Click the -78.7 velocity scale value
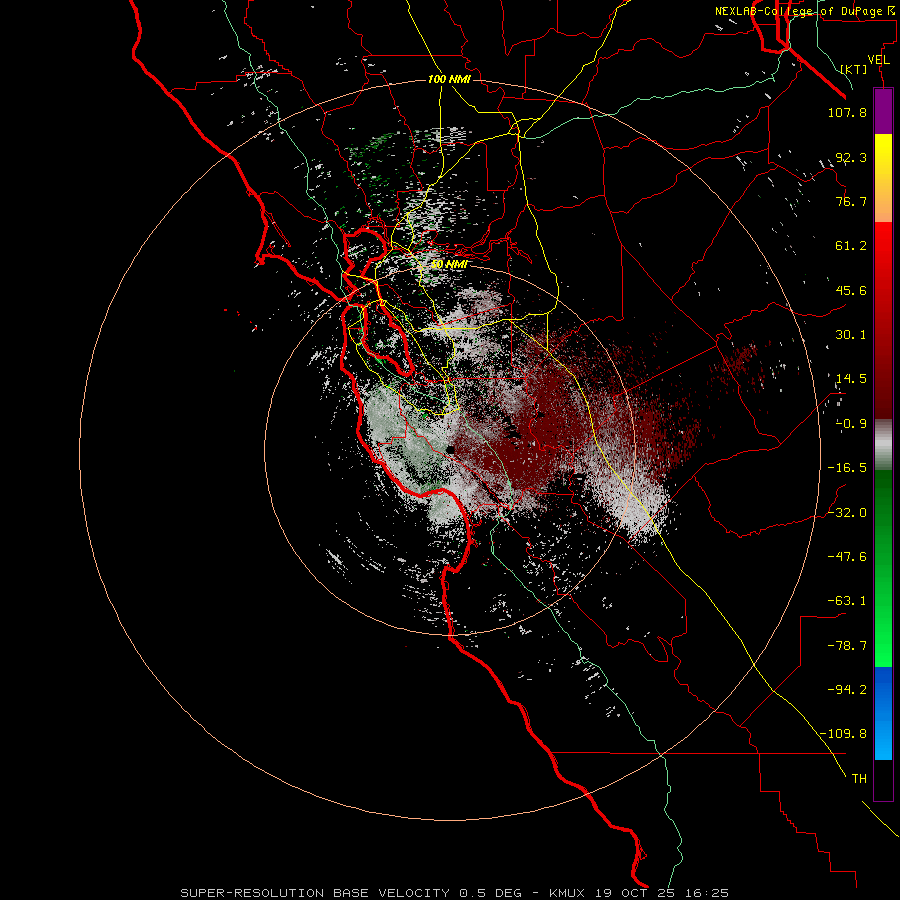900x900 pixels. pos(847,646)
